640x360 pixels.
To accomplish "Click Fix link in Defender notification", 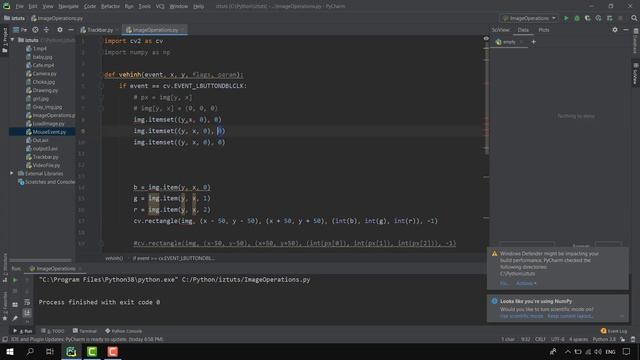I will 504,283.
